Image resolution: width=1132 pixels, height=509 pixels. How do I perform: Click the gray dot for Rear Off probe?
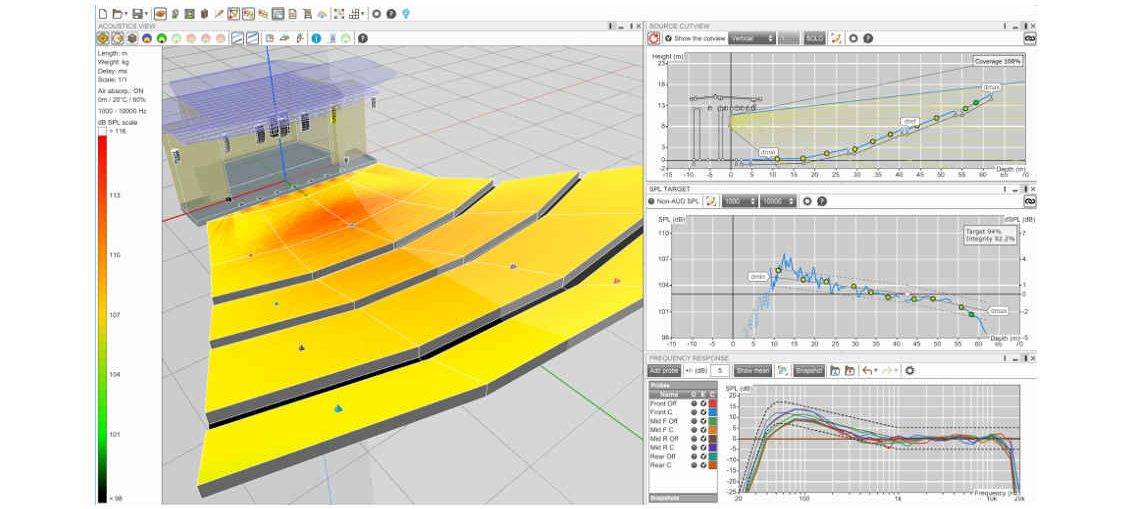coord(694,456)
